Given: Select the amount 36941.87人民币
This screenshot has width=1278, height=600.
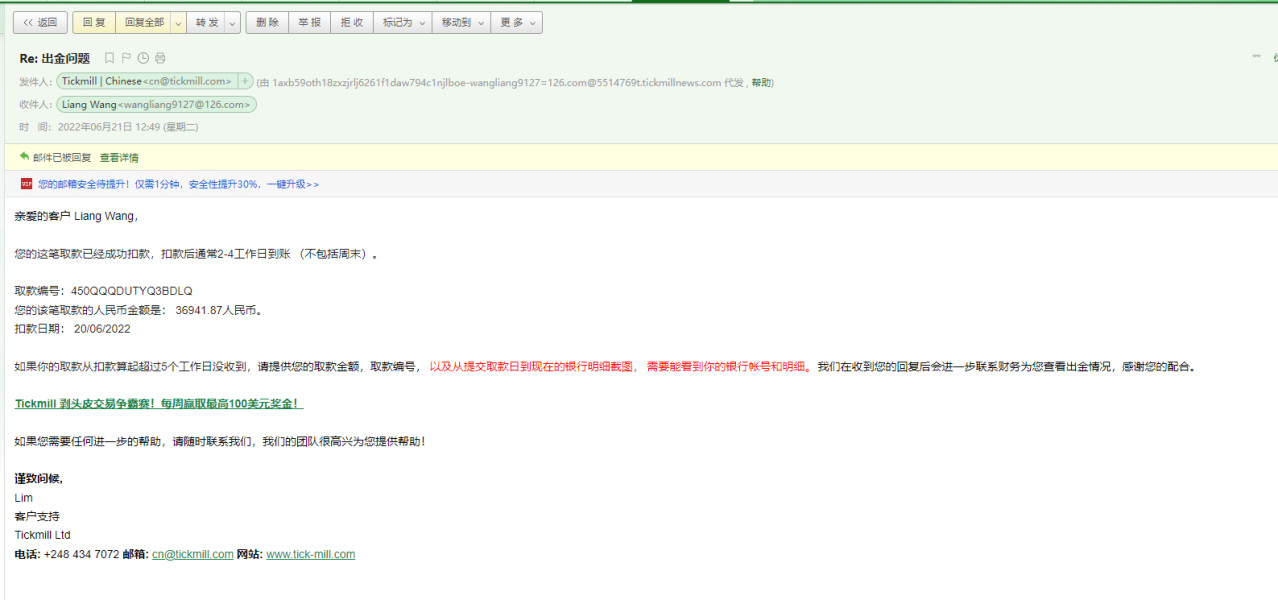Looking at the screenshot, I should tap(216, 310).
